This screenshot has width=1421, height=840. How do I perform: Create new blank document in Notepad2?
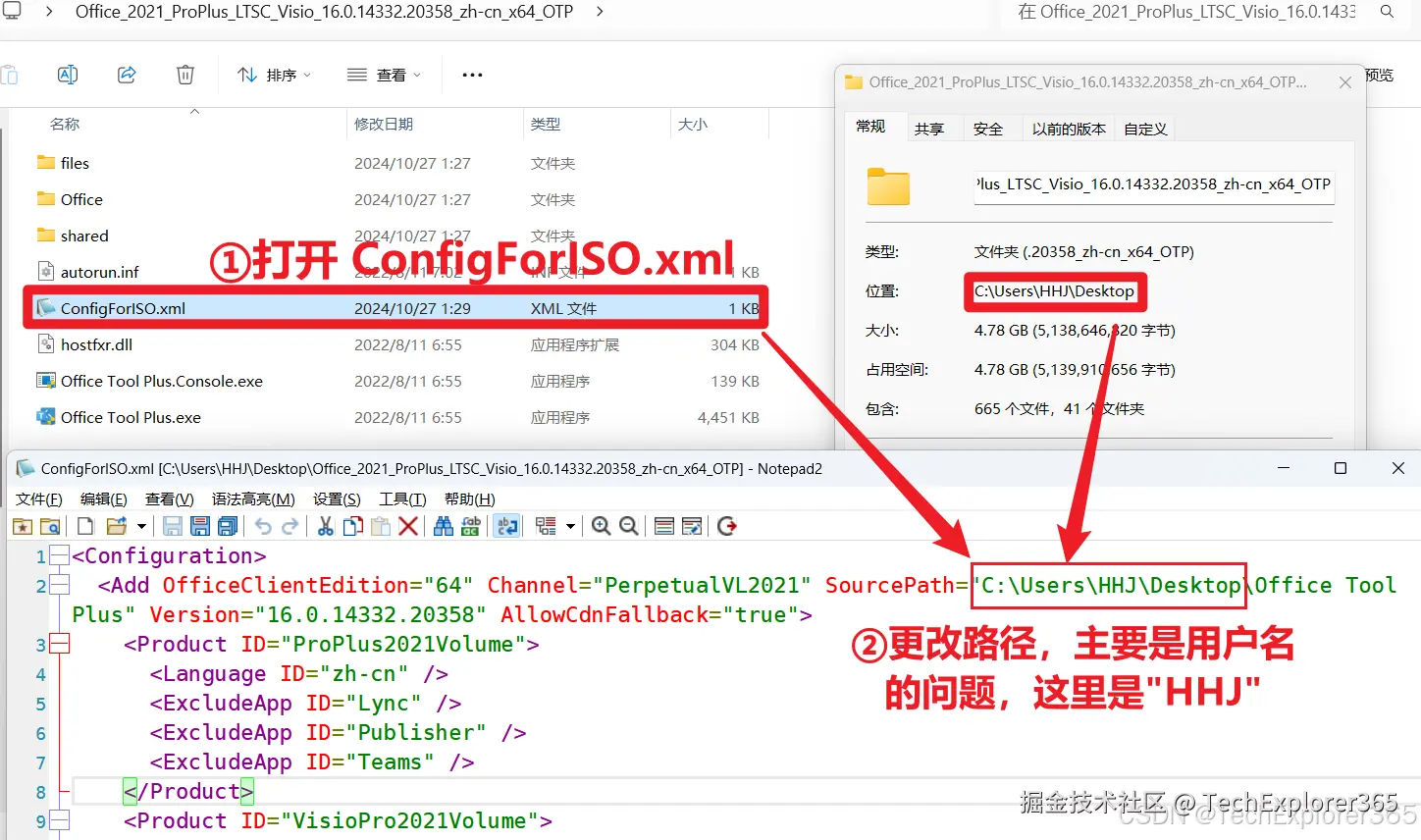click(85, 527)
